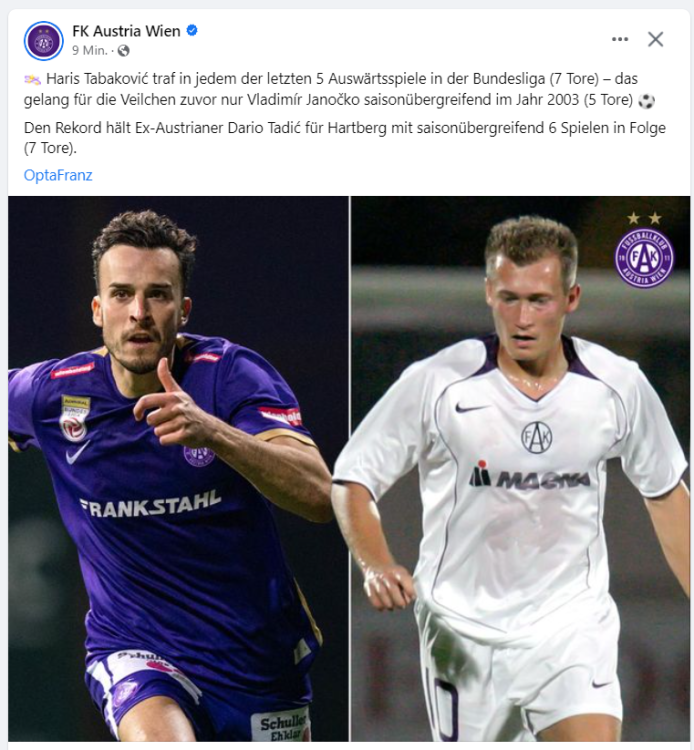The image size is (694, 750).
Task: Click the emoji before Haris Tabaković's name
Action: (33, 79)
